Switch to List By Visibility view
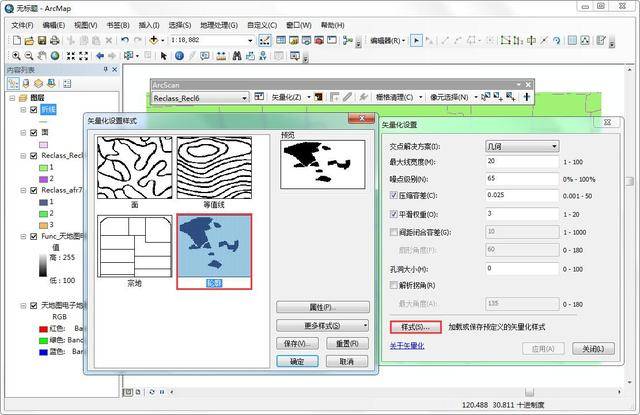The height and width of the screenshot is (415, 640). point(38,84)
